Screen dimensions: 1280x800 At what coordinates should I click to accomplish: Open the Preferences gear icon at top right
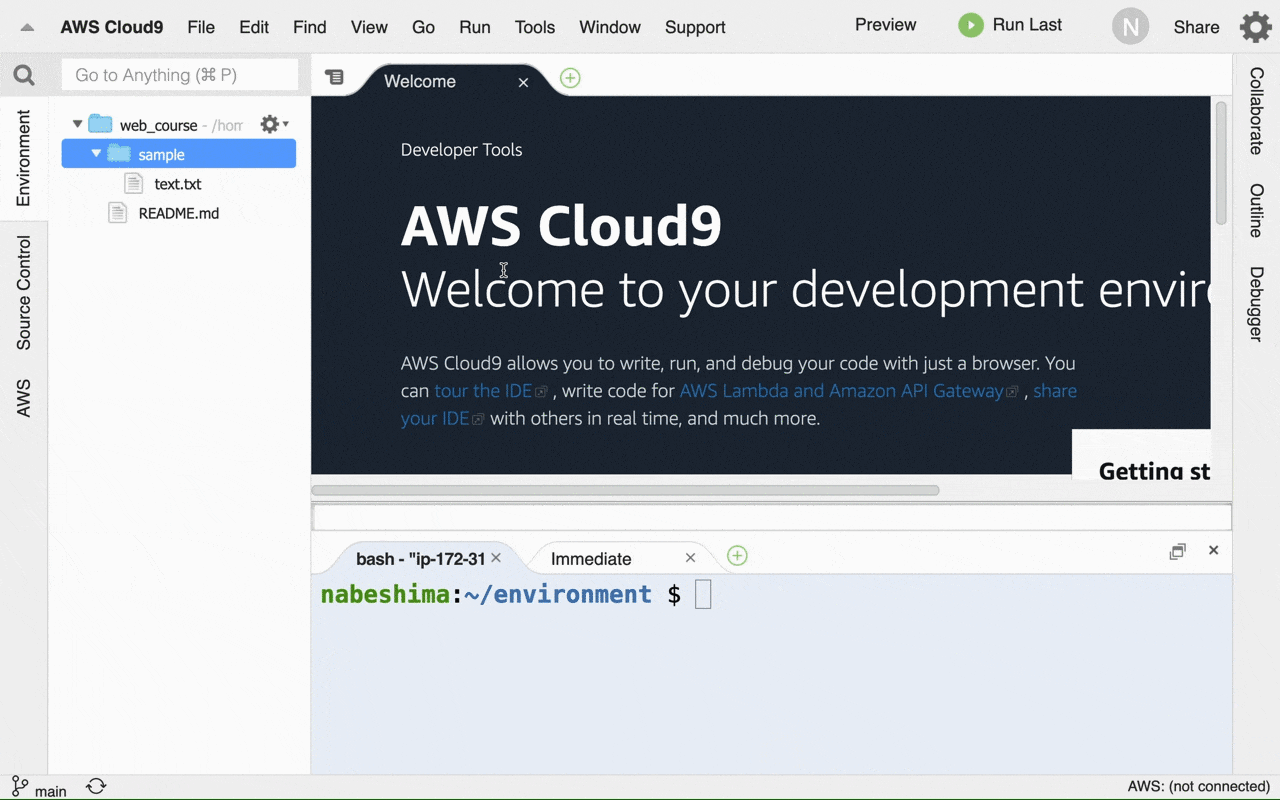click(x=1256, y=27)
